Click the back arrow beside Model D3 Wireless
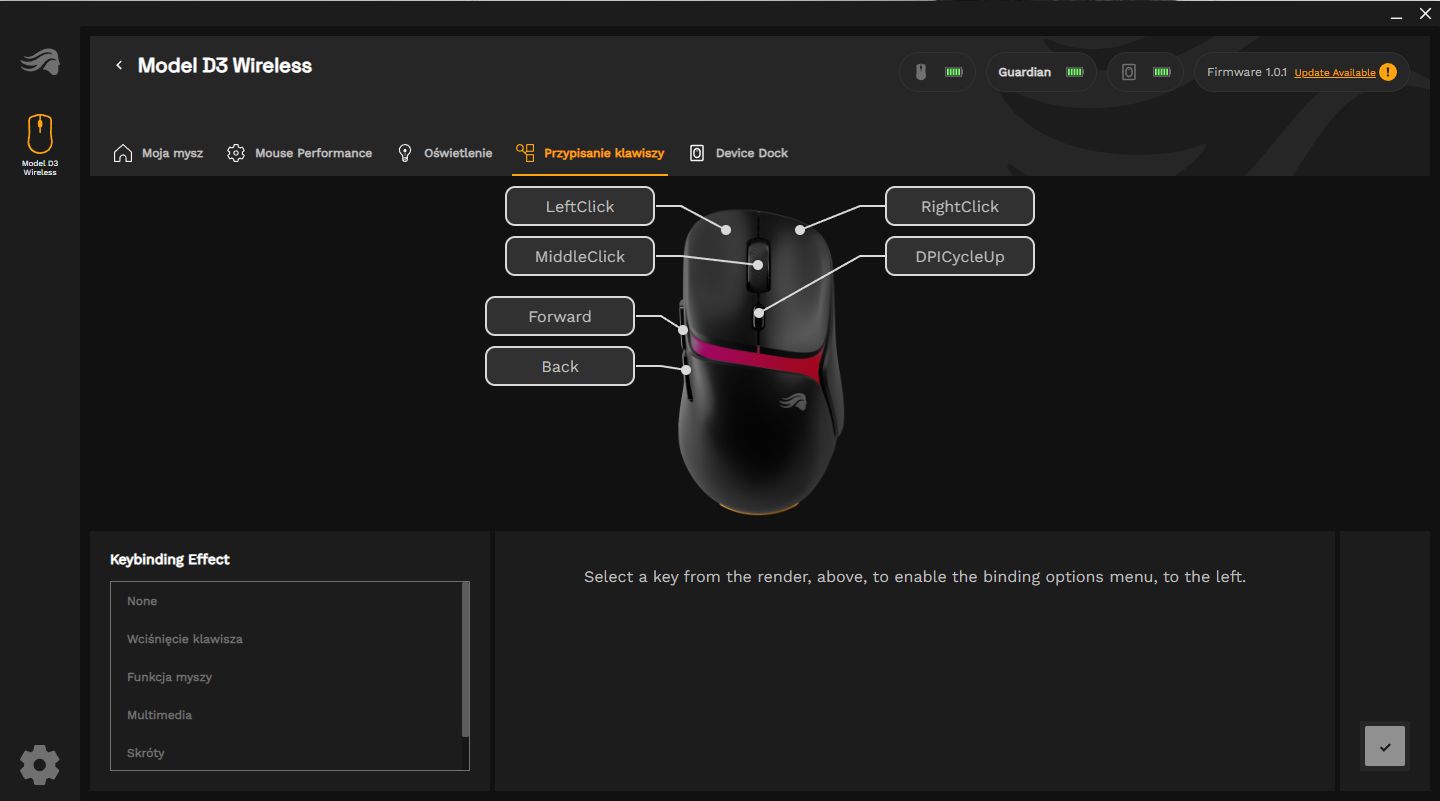Viewport: 1440px width, 801px height. (119, 66)
